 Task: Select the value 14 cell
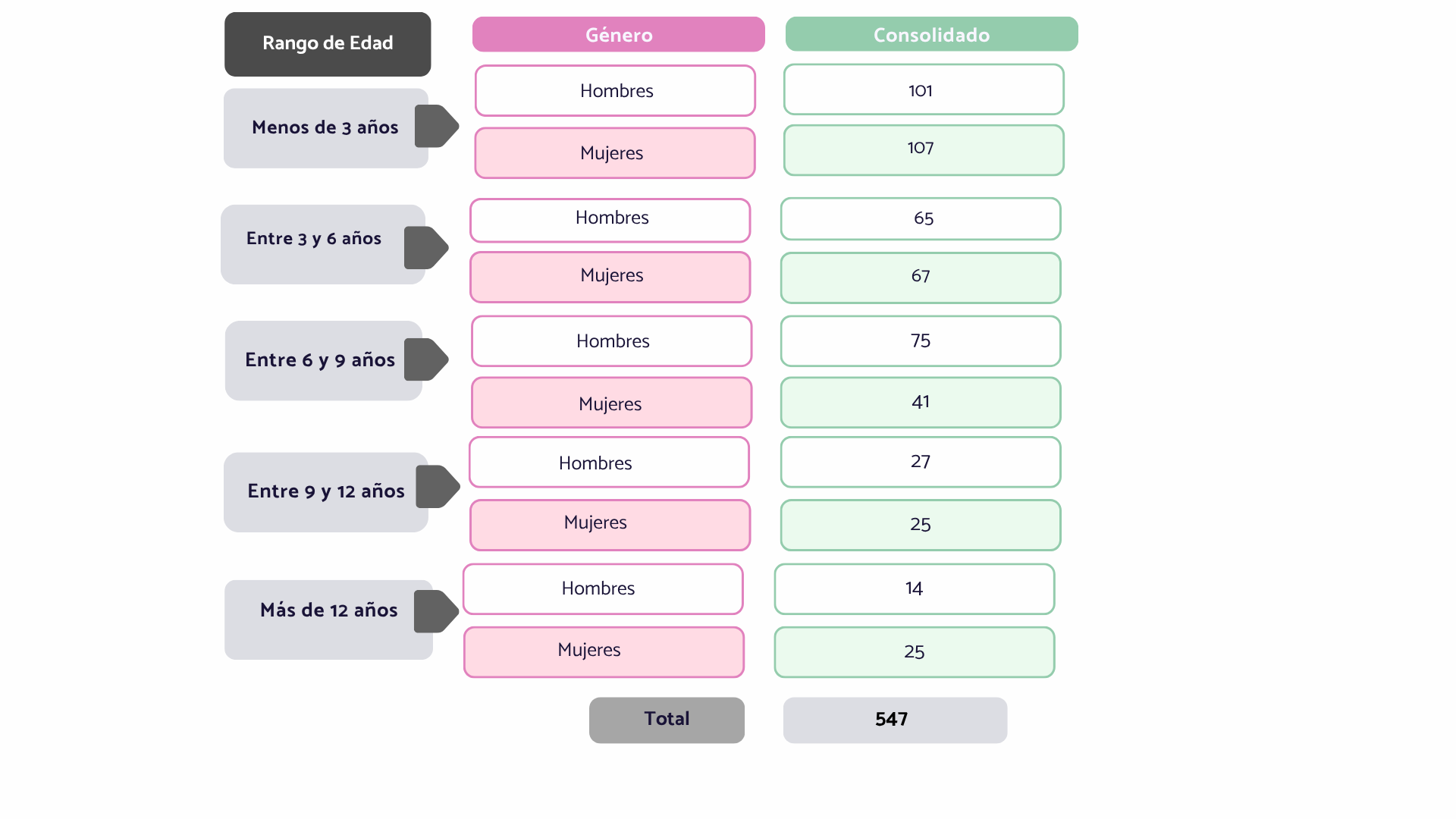point(915,588)
